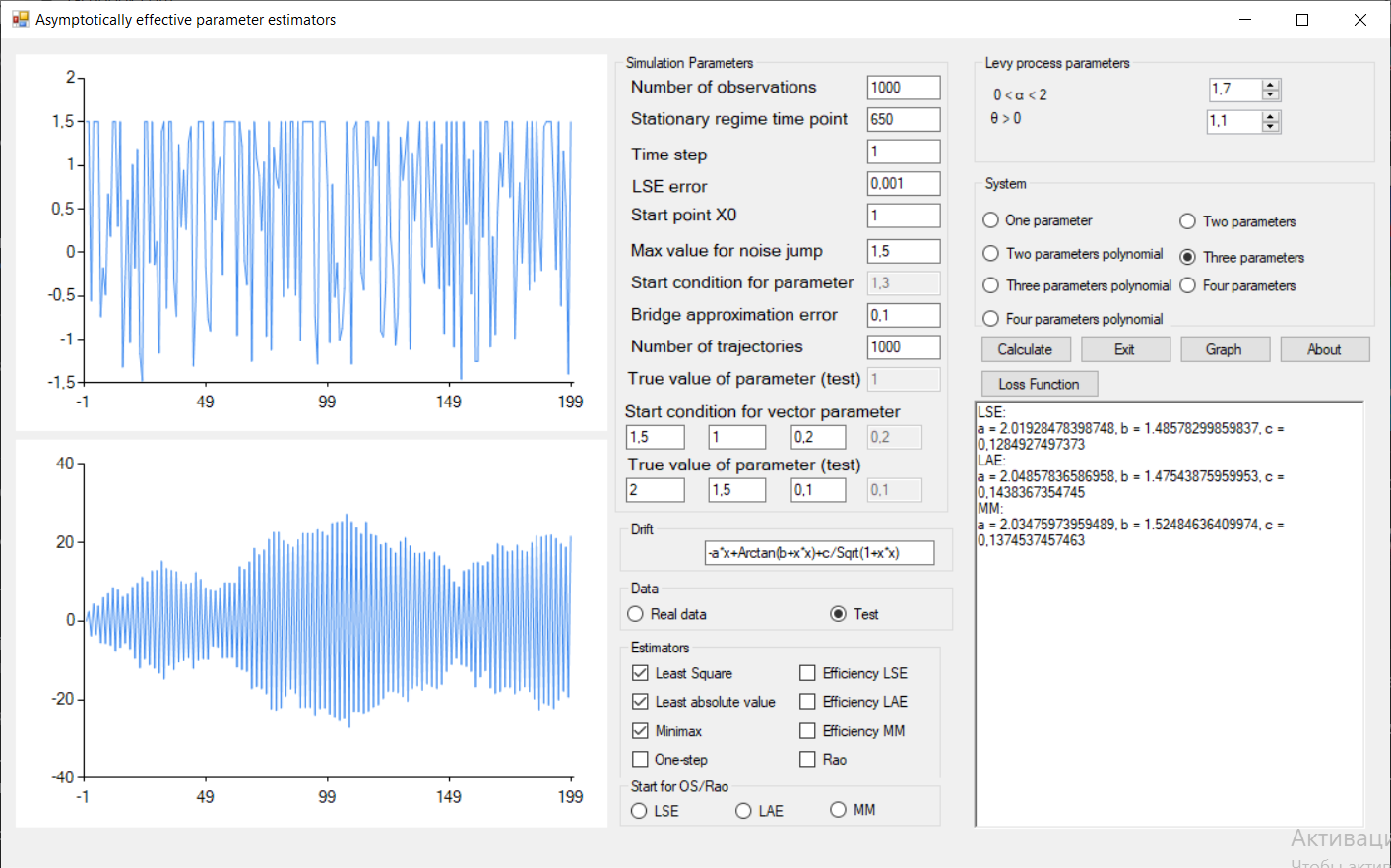The height and width of the screenshot is (868, 1391).
Task: Open the Graph view
Action: coord(1225,349)
